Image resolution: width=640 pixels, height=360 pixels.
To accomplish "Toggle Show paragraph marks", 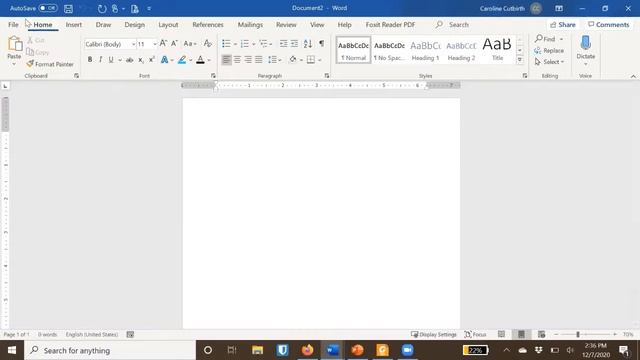I will (322, 43).
